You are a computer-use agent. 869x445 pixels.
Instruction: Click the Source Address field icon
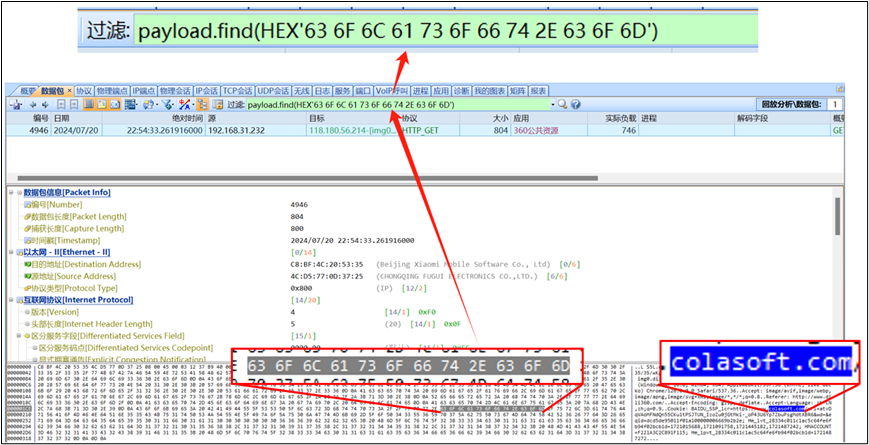click(x=27, y=276)
